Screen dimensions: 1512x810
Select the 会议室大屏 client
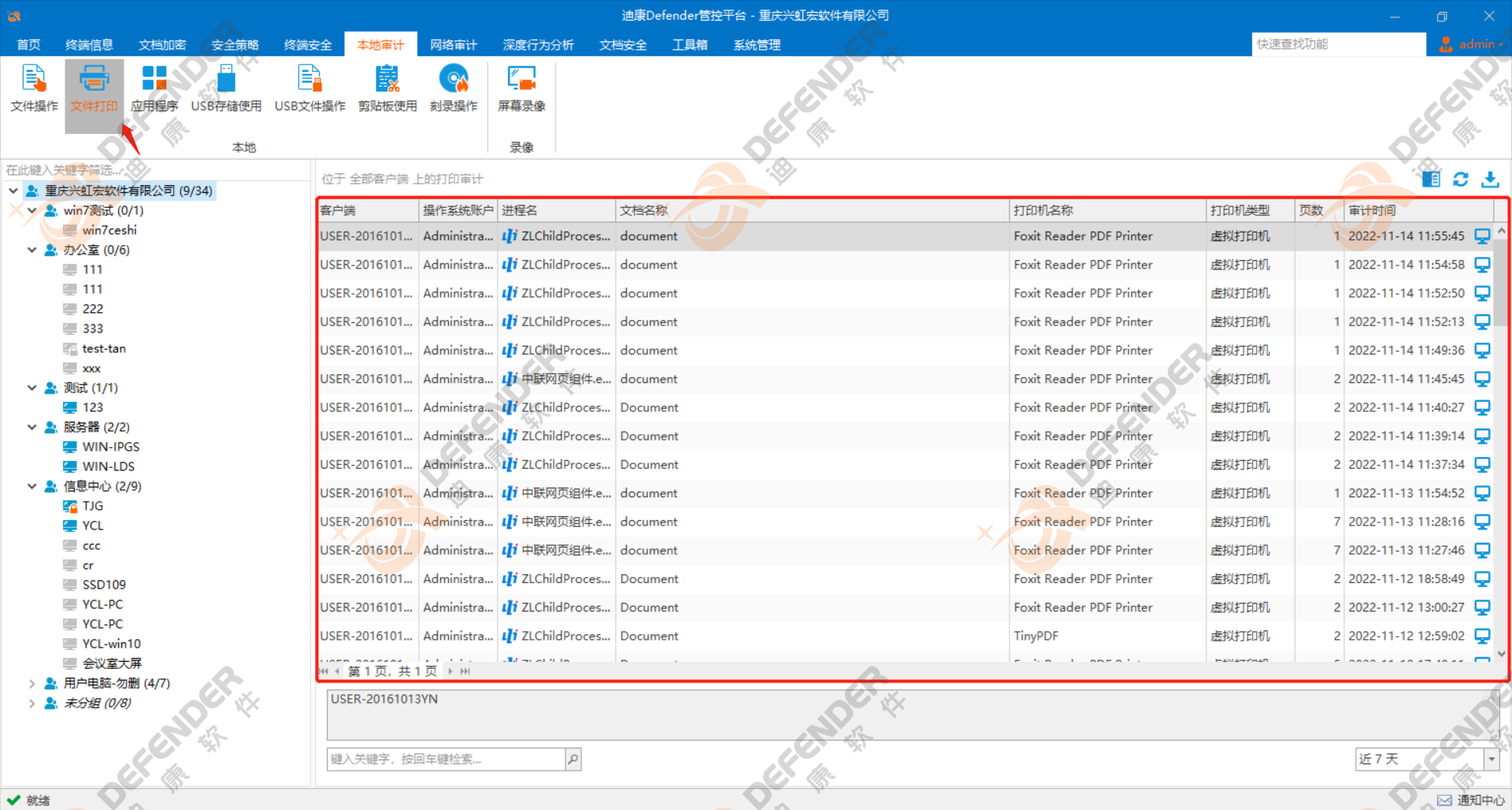pyautogui.click(x=112, y=663)
